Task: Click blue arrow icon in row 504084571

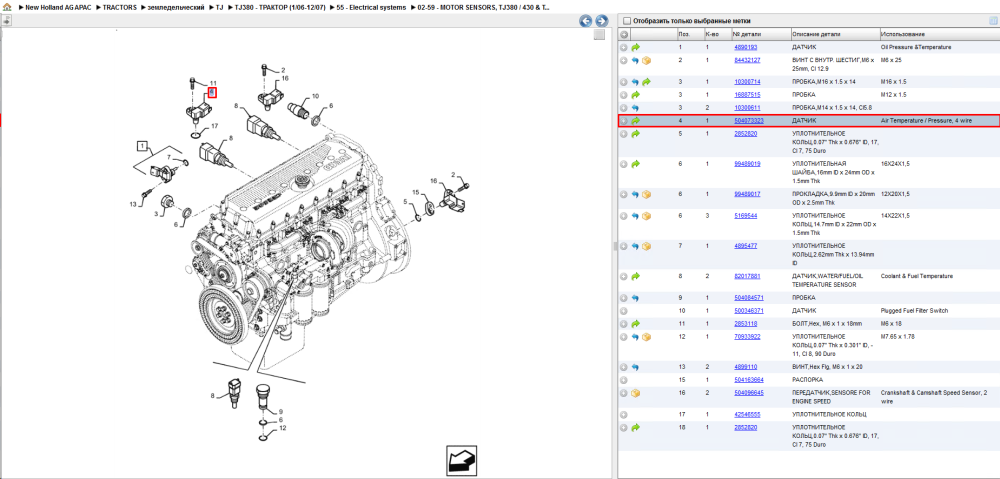Action: click(636, 298)
